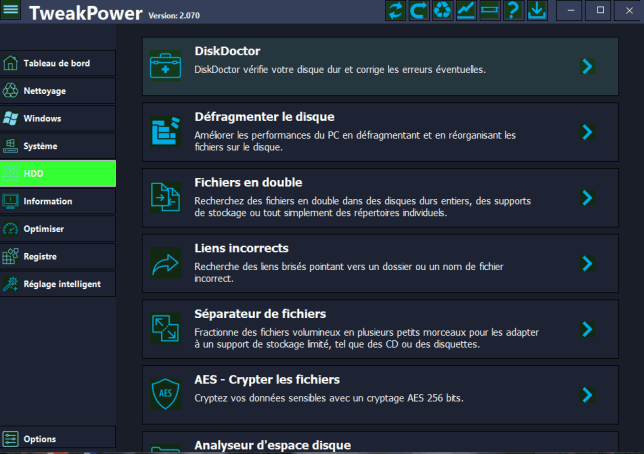Image resolution: width=644 pixels, height=454 pixels.
Task: Click the question mark help icon
Action: tap(513, 11)
